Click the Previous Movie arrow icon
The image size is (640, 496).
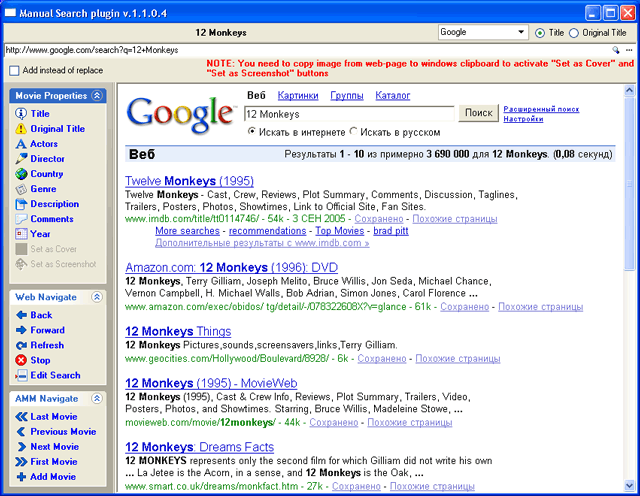click(x=21, y=431)
